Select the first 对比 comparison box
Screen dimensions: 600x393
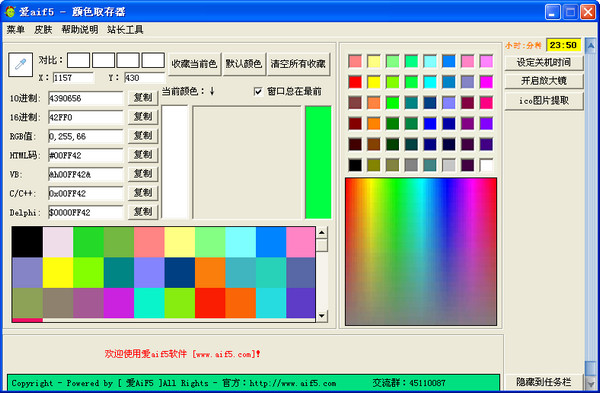point(78,60)
